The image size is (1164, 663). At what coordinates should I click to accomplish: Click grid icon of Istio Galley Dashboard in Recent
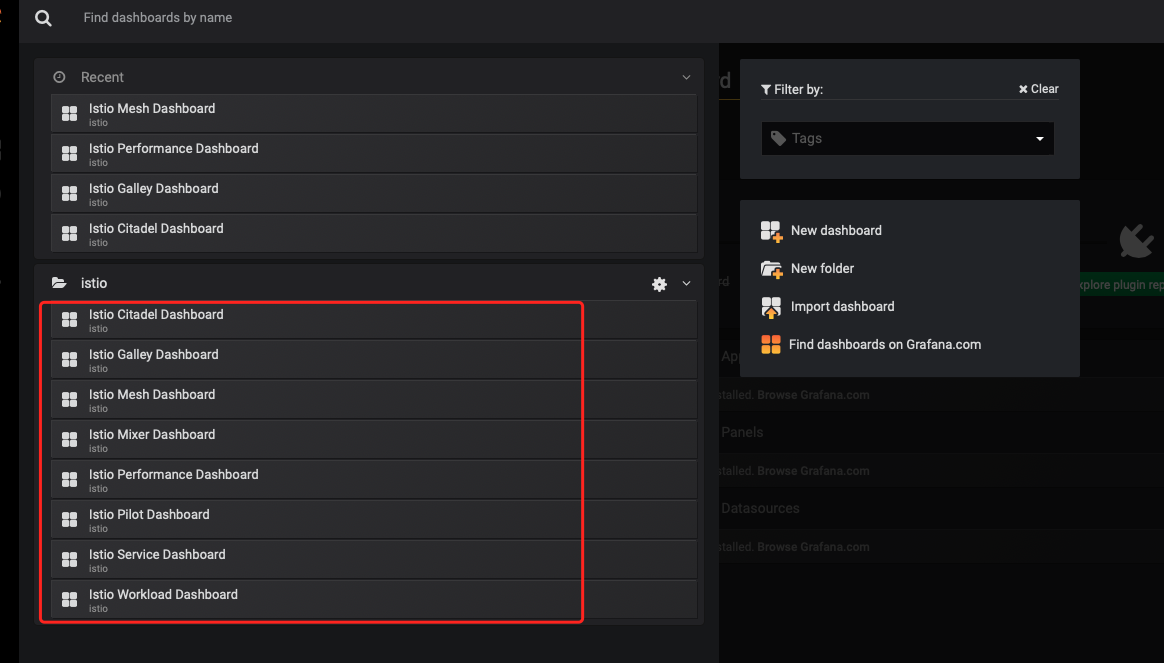(70, 194)
